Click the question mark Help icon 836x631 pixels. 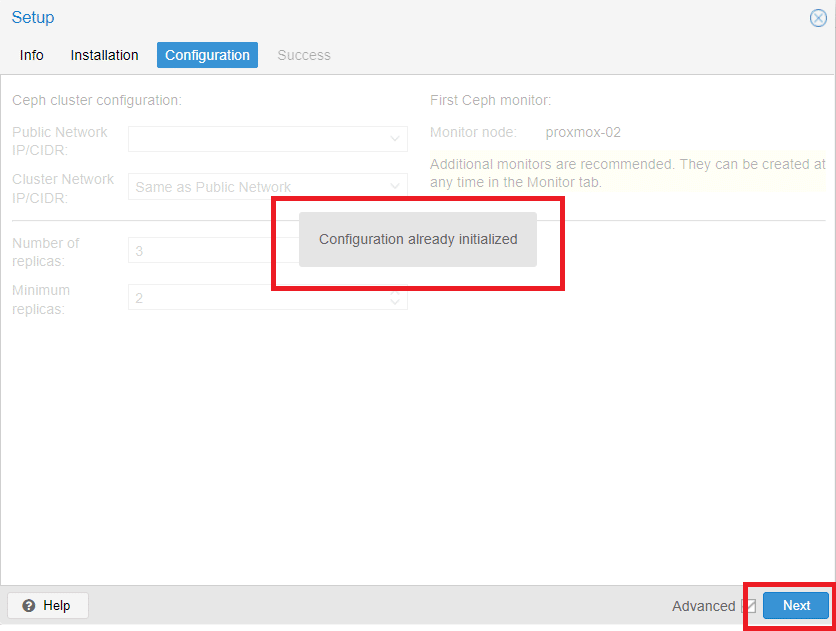coord(29,605)
